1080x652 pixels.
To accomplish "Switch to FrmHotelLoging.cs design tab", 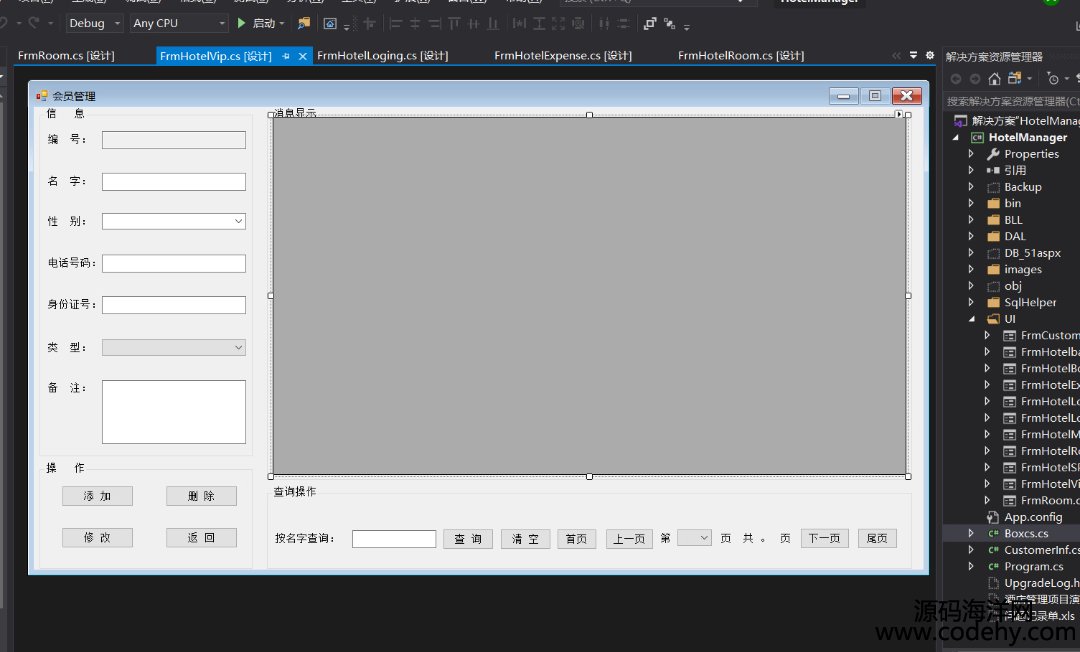I will 382,56.
